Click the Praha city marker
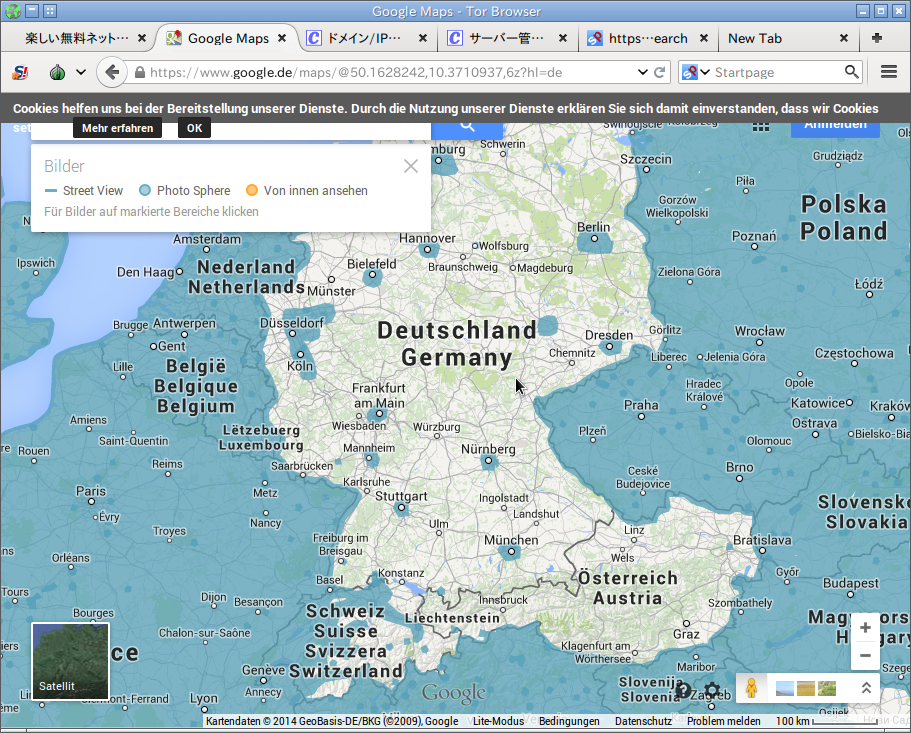The image size is (911, 733). [641, 416]
